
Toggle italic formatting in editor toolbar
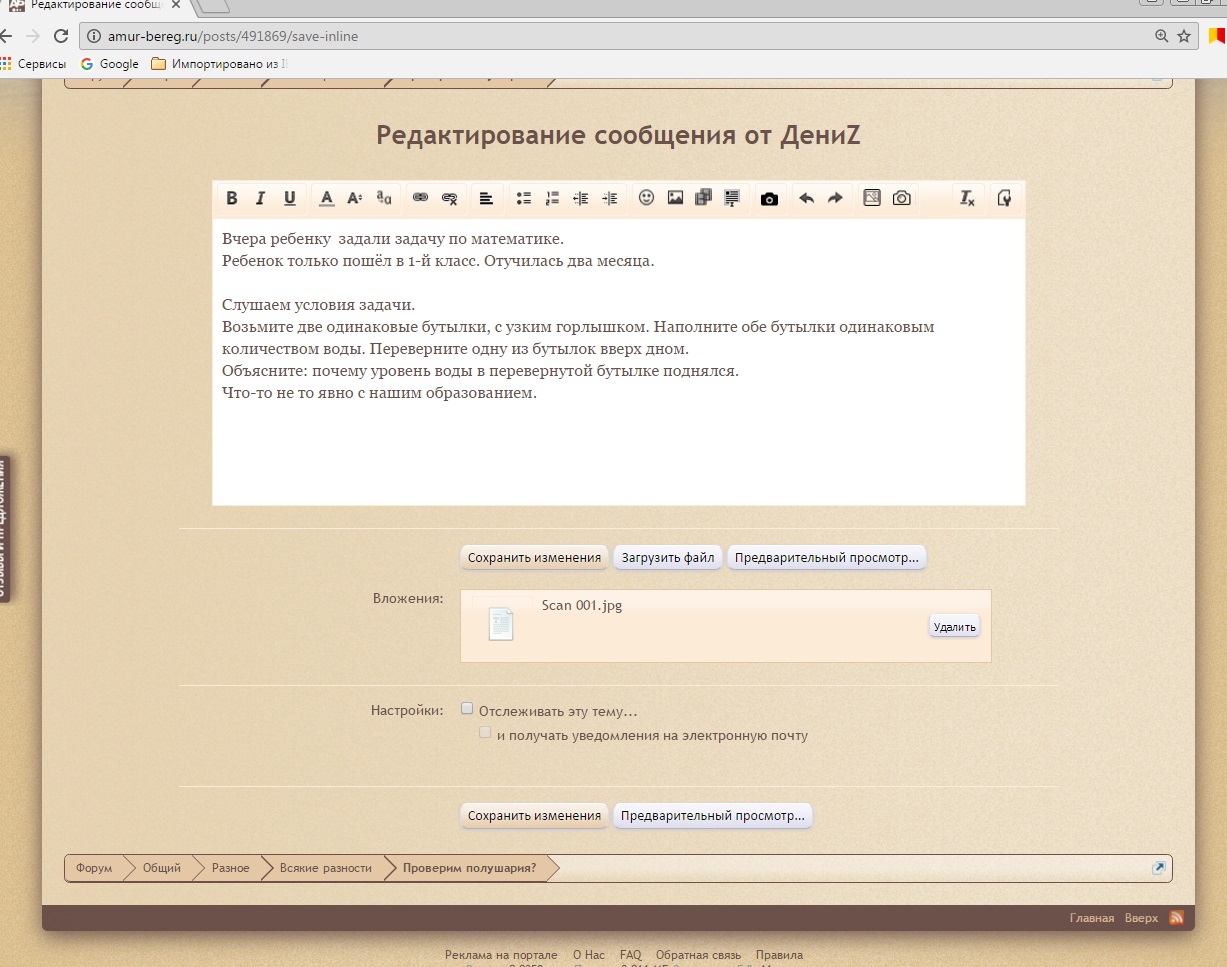coord(260,198)
